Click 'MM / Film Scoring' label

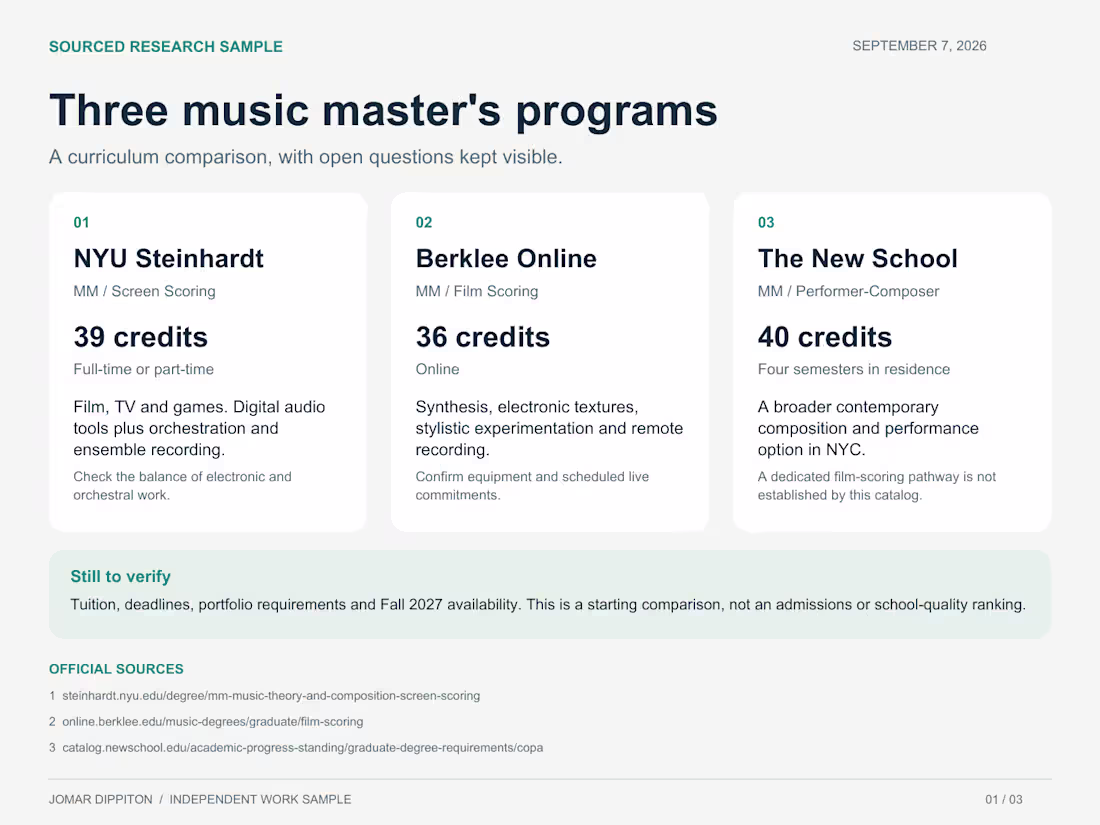click(x=477, y=291)
